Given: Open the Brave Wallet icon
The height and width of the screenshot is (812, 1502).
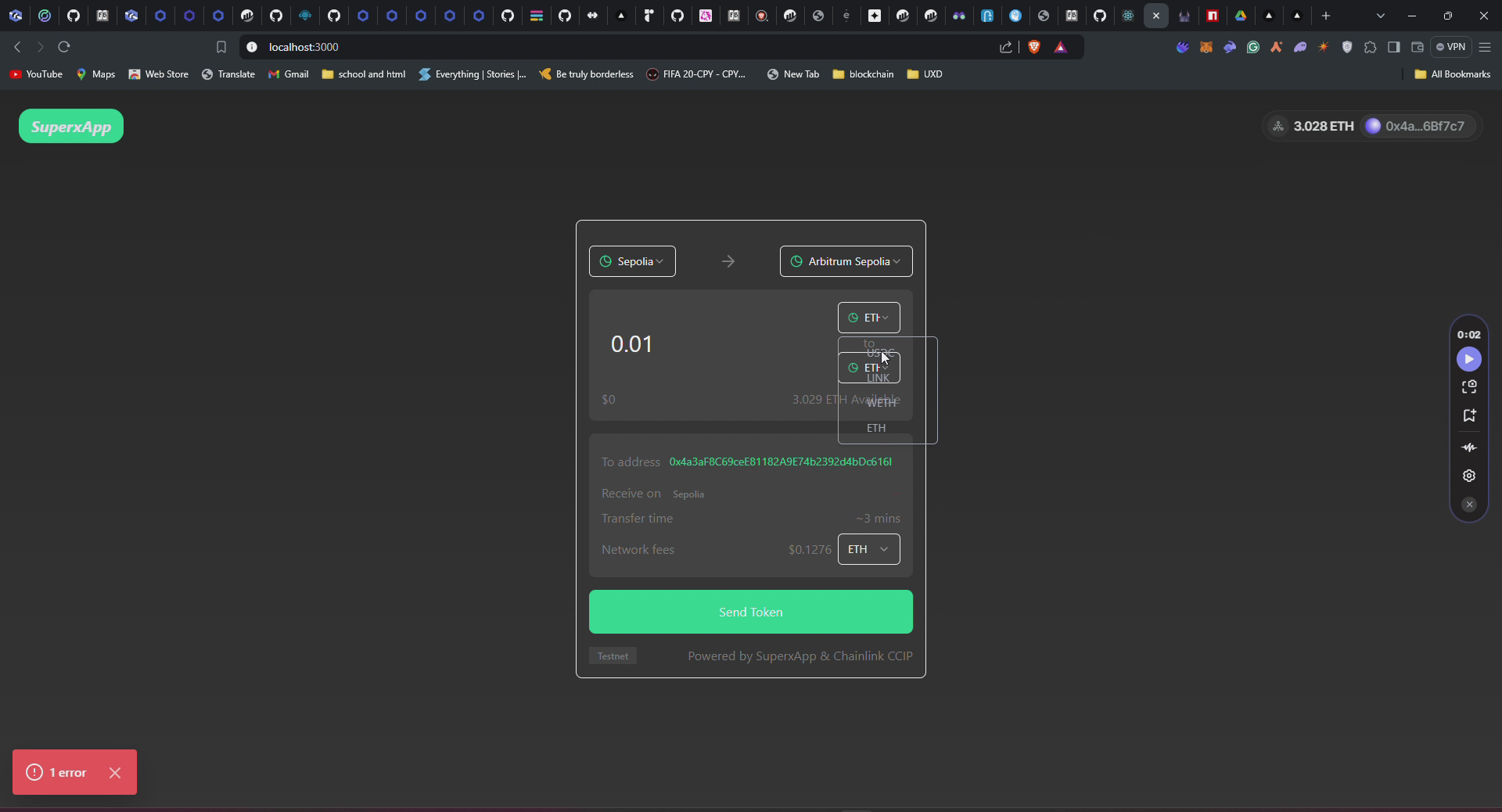Looking at the screenshot, I should (x=1417, y=47).
